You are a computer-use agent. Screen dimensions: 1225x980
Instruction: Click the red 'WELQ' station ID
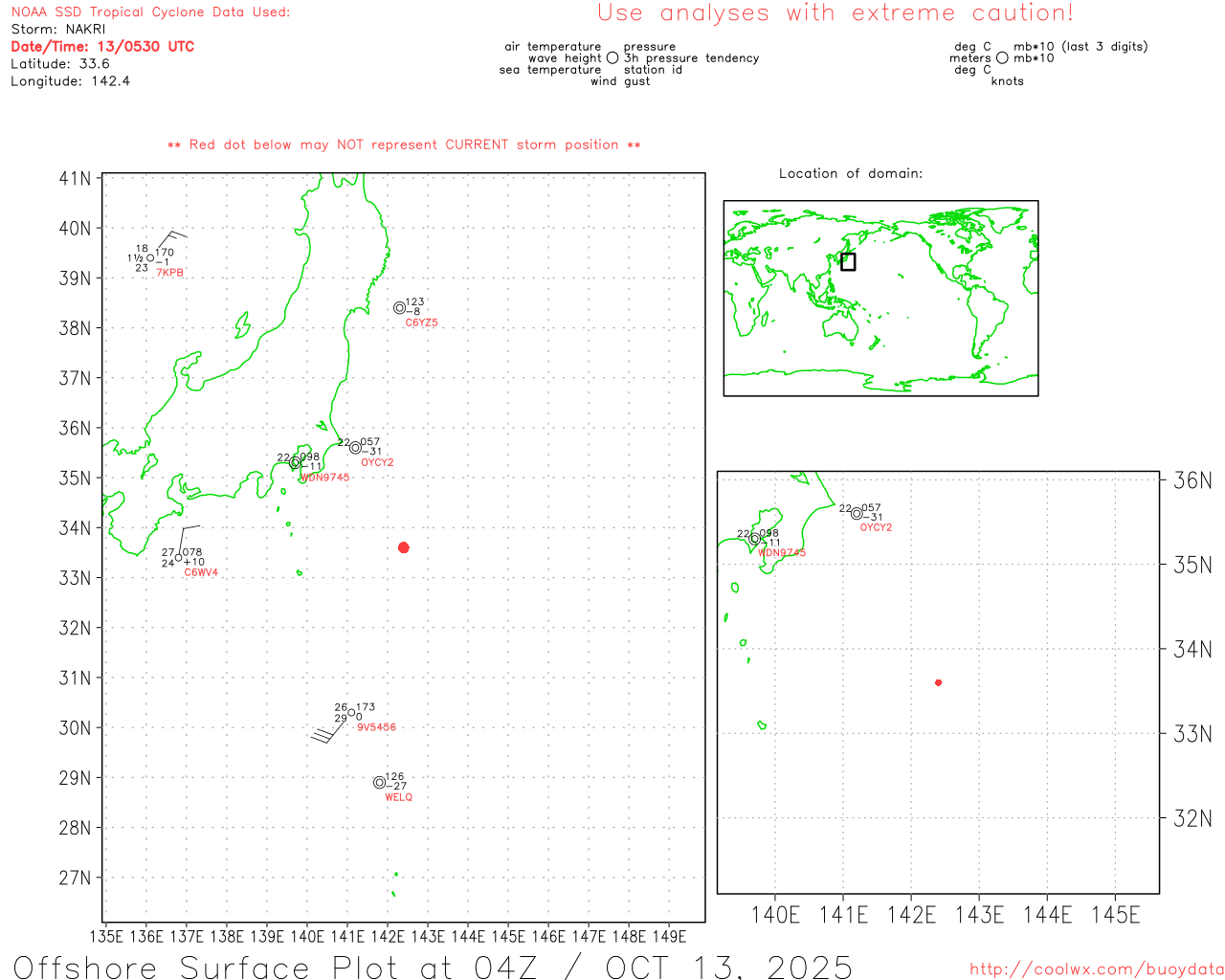(x=399, y=797)
